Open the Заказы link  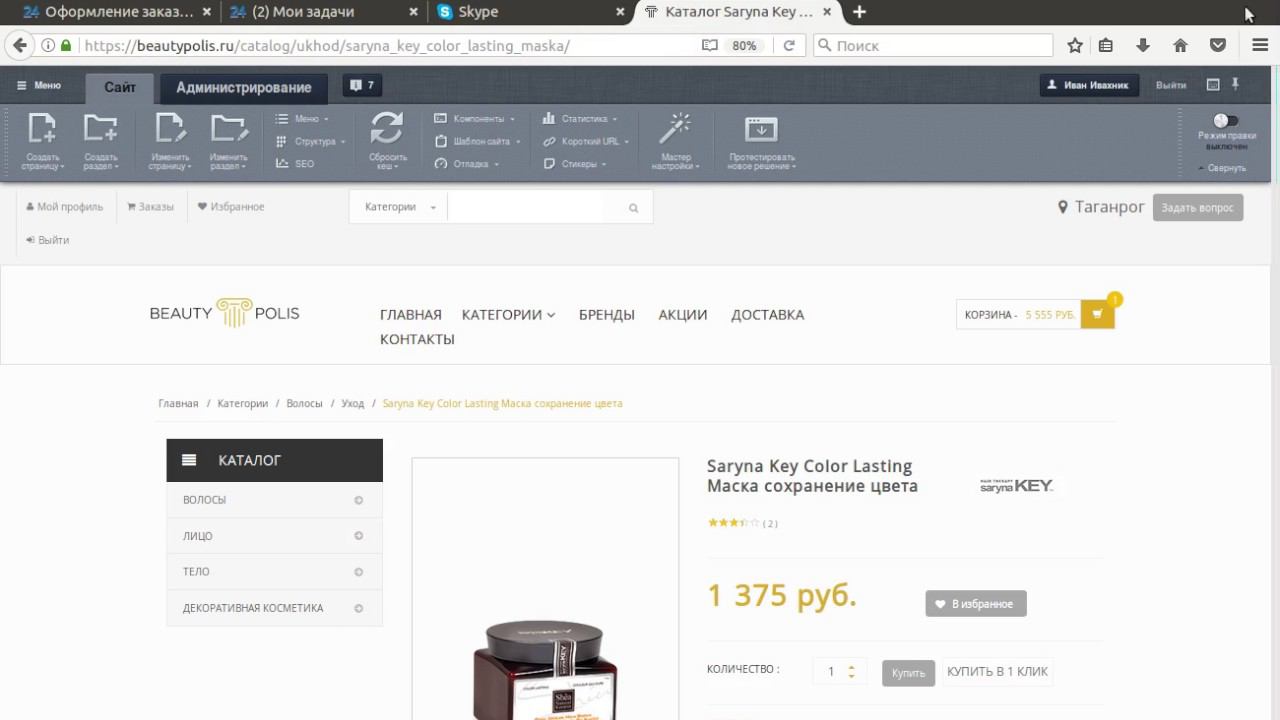pyautogui.click(x=151, y=207)
